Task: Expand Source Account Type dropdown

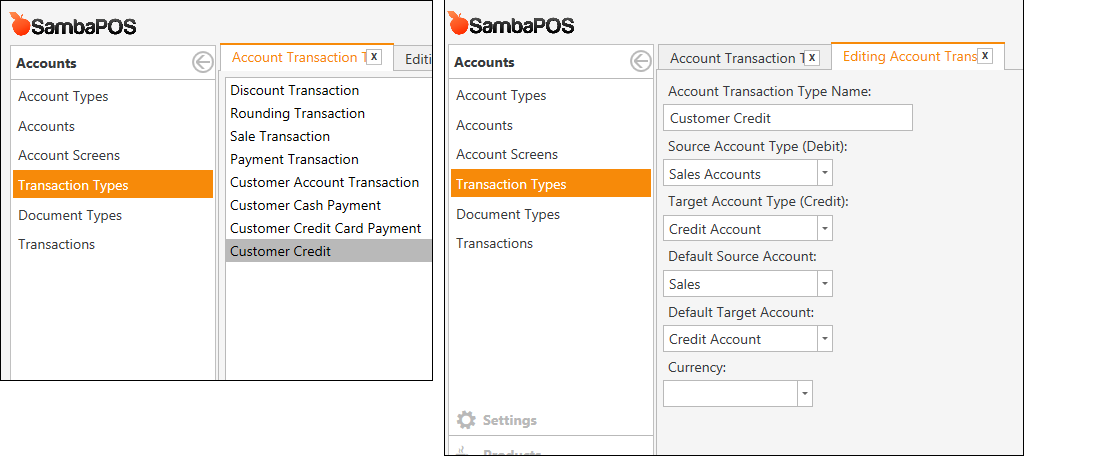Action: coord(824,174)
